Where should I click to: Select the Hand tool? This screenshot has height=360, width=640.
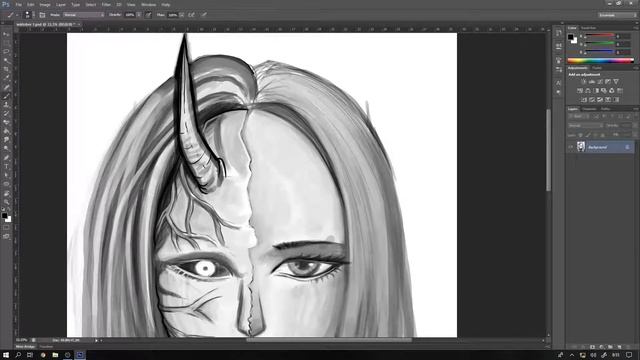(x=6, y=193)
